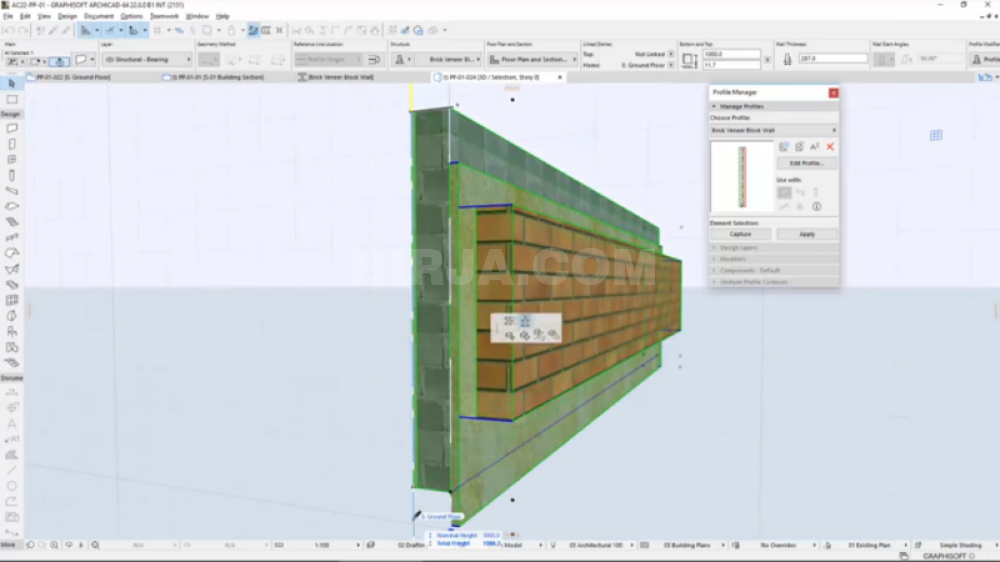Click the duplicate profile icon
Screen dimensions: 1000x562
click(799, 147)
